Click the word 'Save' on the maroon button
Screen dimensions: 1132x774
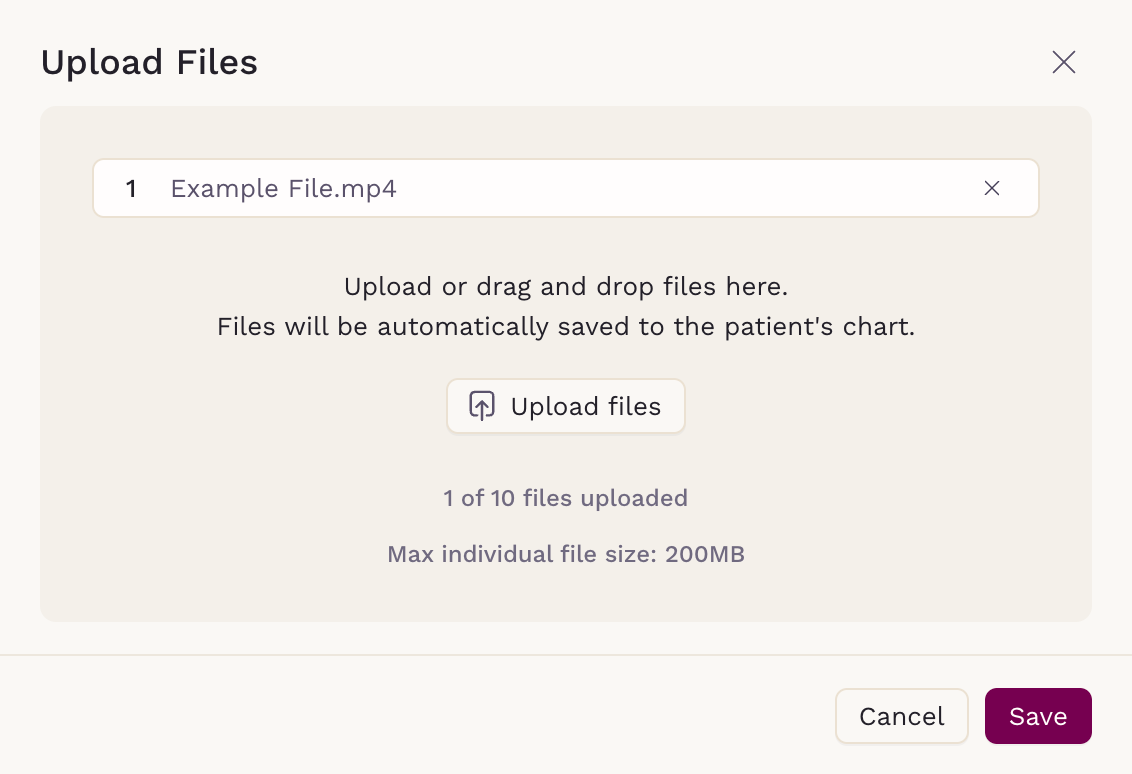1038,717
